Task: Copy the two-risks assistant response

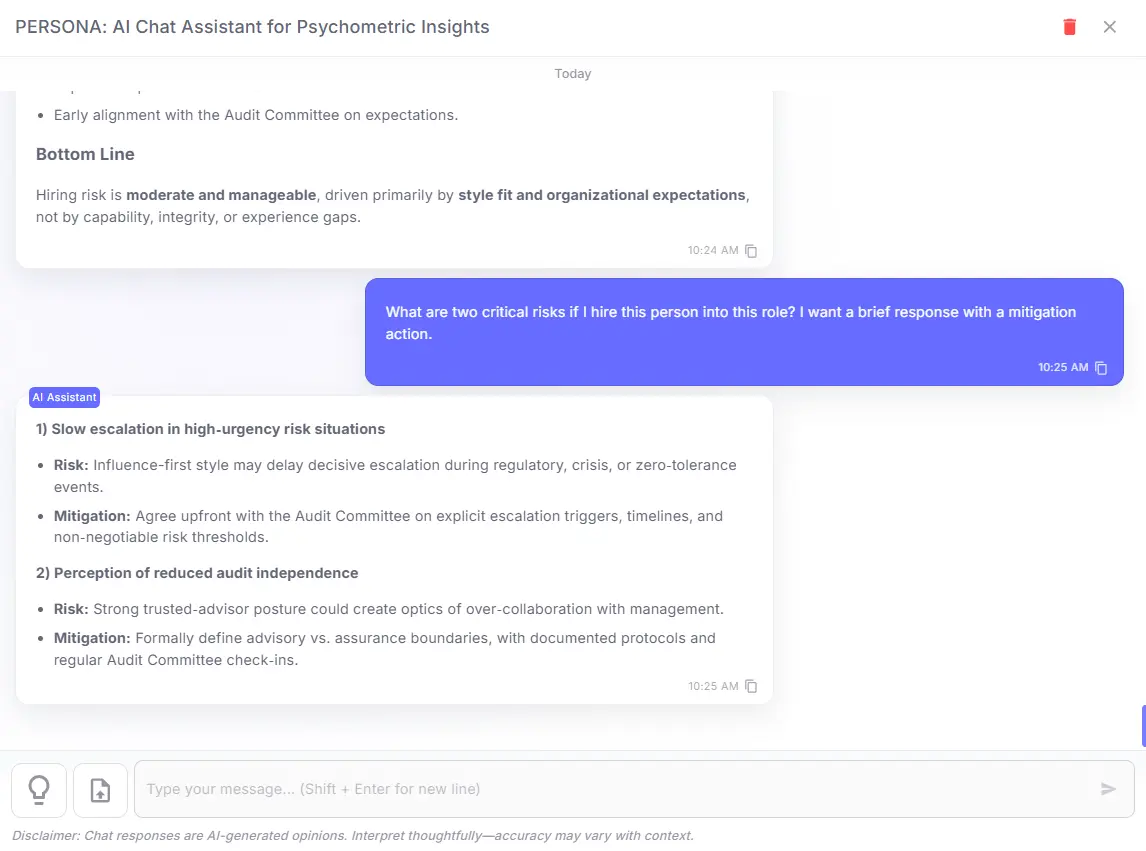Action: 751,686
